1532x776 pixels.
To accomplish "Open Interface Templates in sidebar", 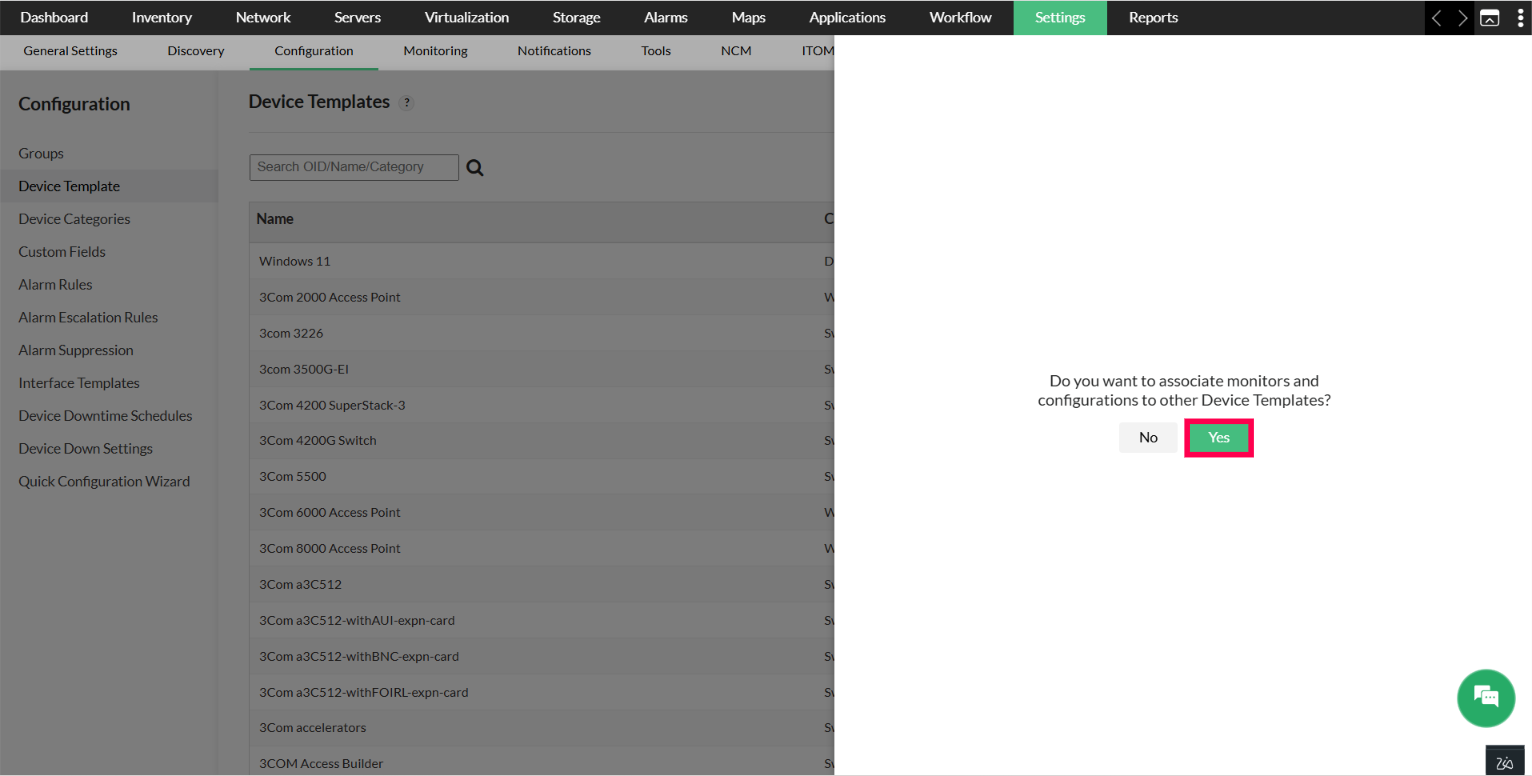I will (79, 383).
